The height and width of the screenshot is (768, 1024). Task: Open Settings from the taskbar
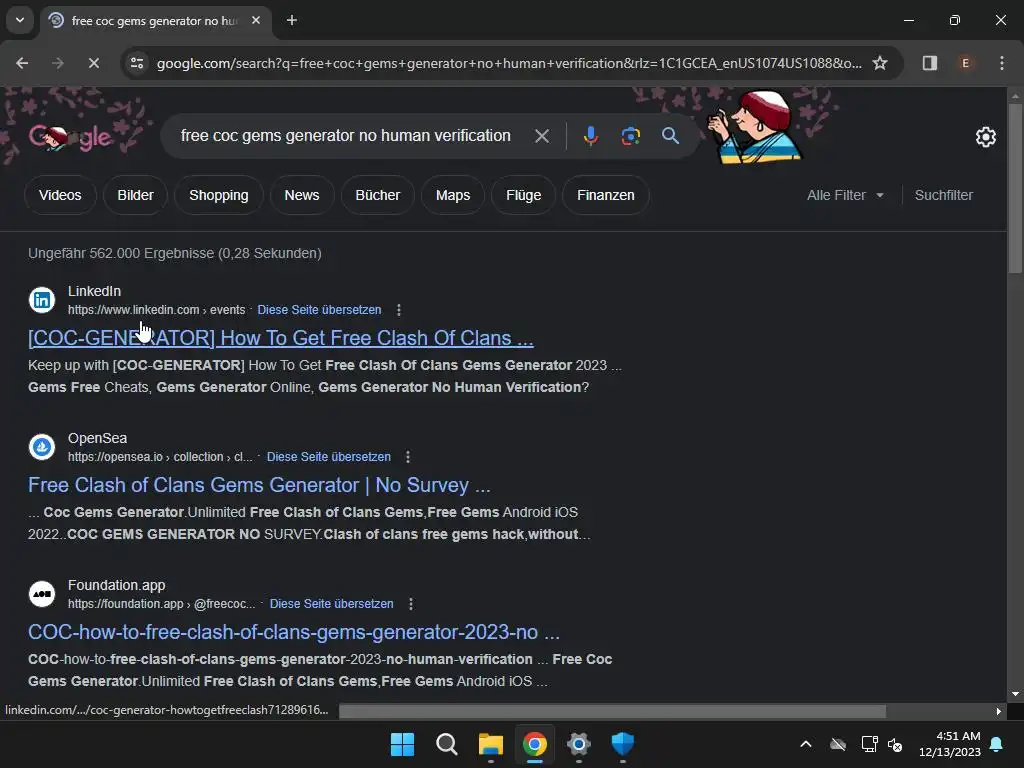(x=579, y=744)
